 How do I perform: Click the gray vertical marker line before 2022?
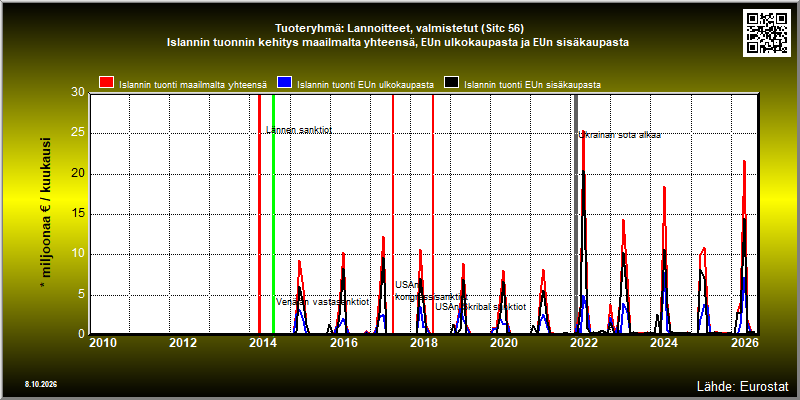pyautogui.click(x=576, y=214)
